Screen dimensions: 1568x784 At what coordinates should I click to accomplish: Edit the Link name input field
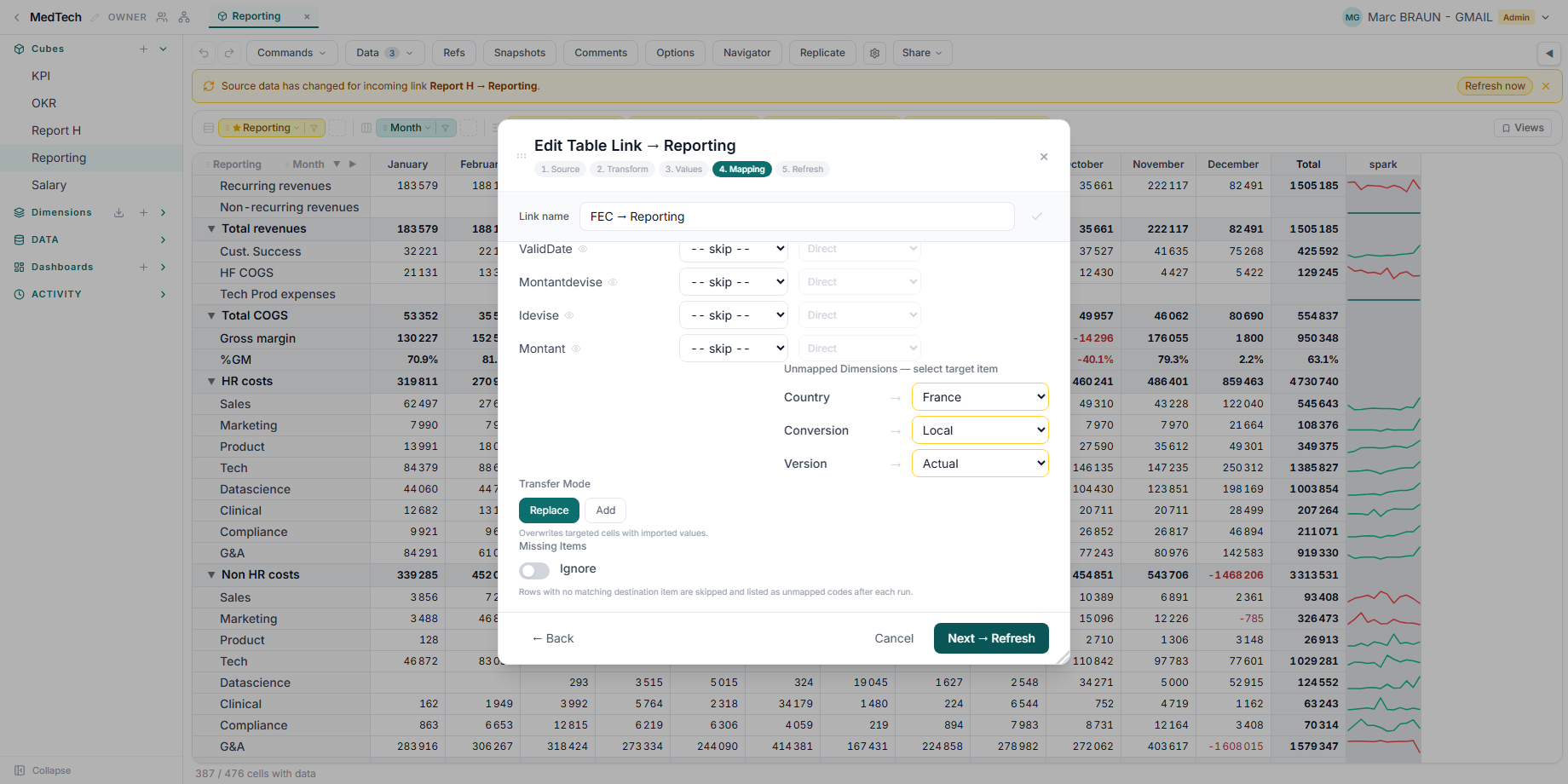[x=797, y=216]
